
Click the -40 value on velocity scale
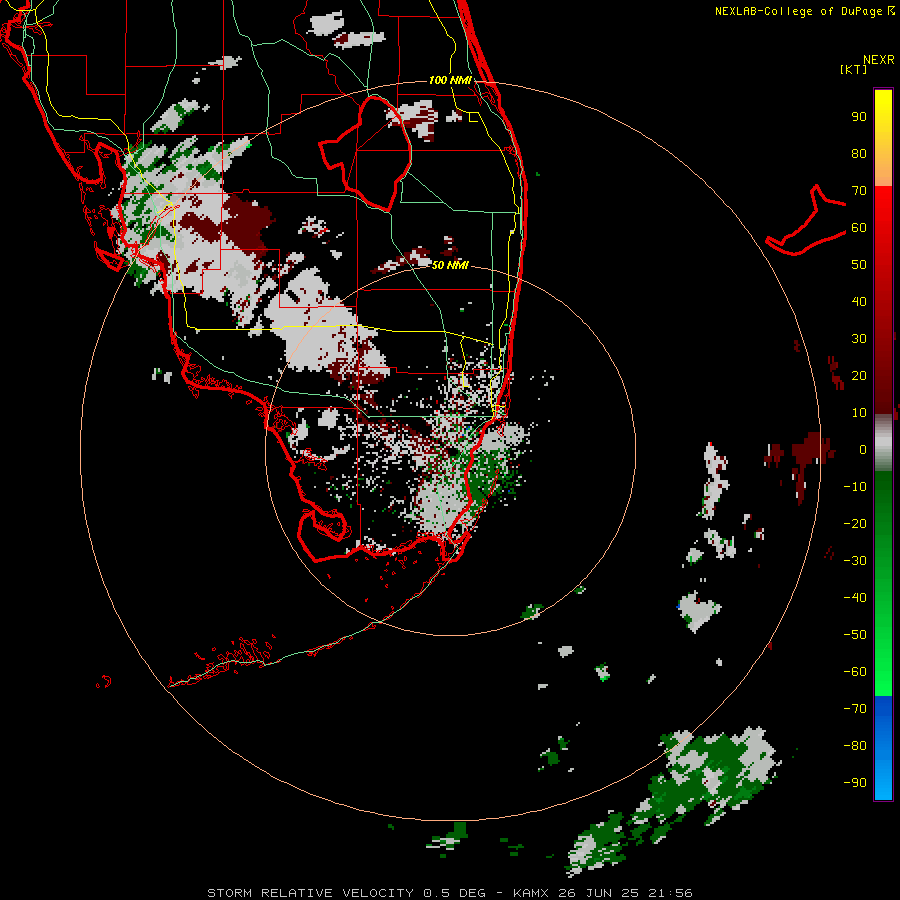coord(855,598)
